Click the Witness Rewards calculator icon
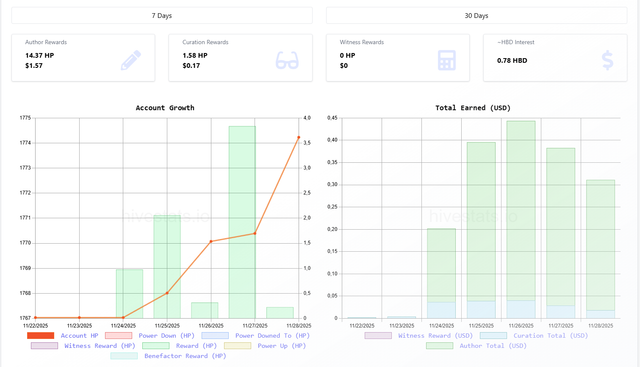The height and width of the screenshot is (367, 640). click(447, 60)
